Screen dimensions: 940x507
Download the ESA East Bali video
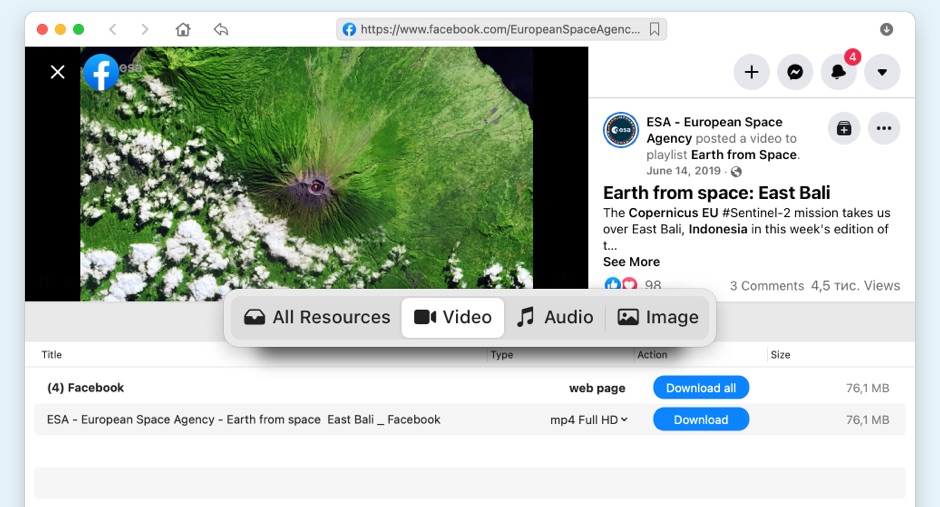coord(701,420)
